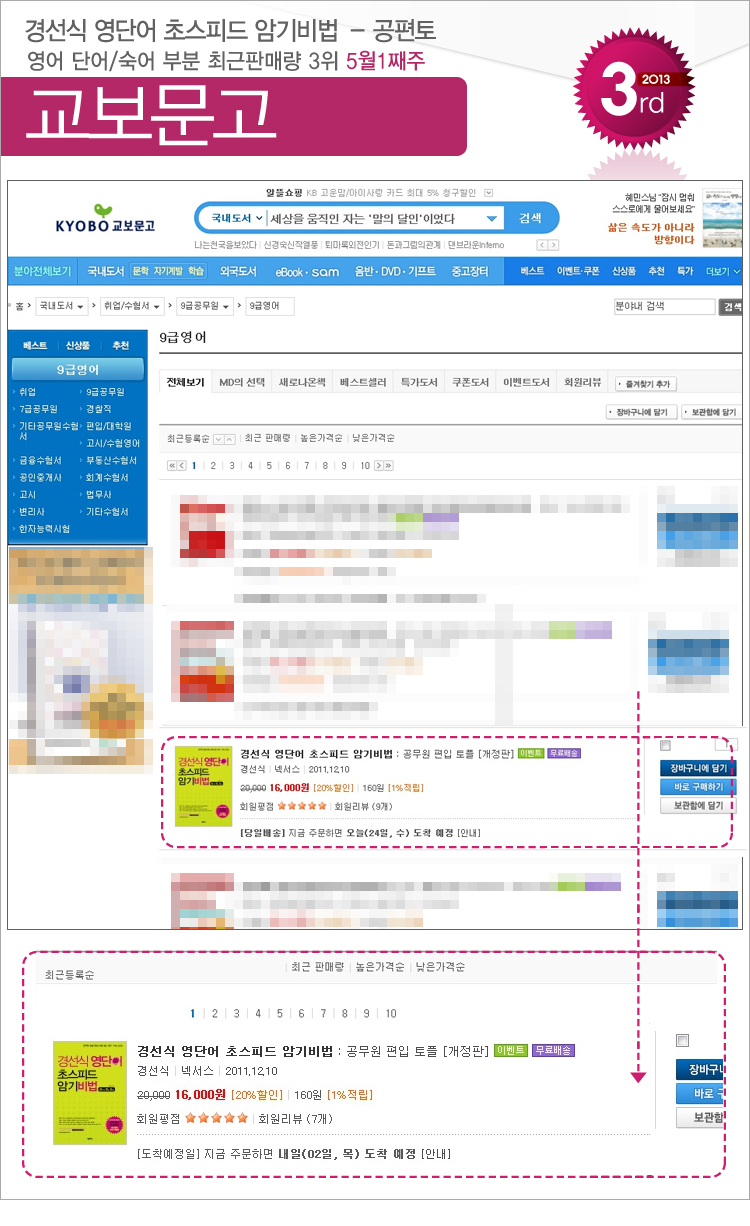The height and width of the screenshot is (1226, 750).
Task: Click the banner ad image beside 혜민스님 text
Action: (x=721, y=219)
